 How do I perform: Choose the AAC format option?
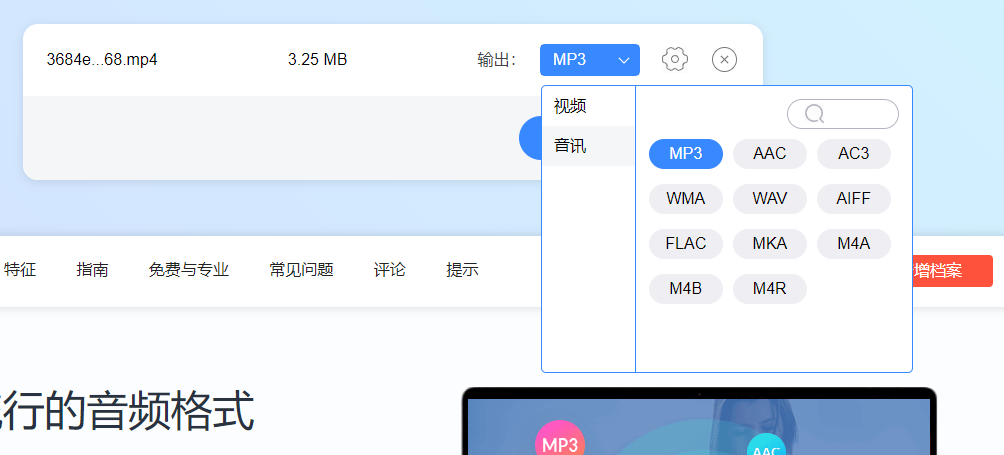(770, 154)
